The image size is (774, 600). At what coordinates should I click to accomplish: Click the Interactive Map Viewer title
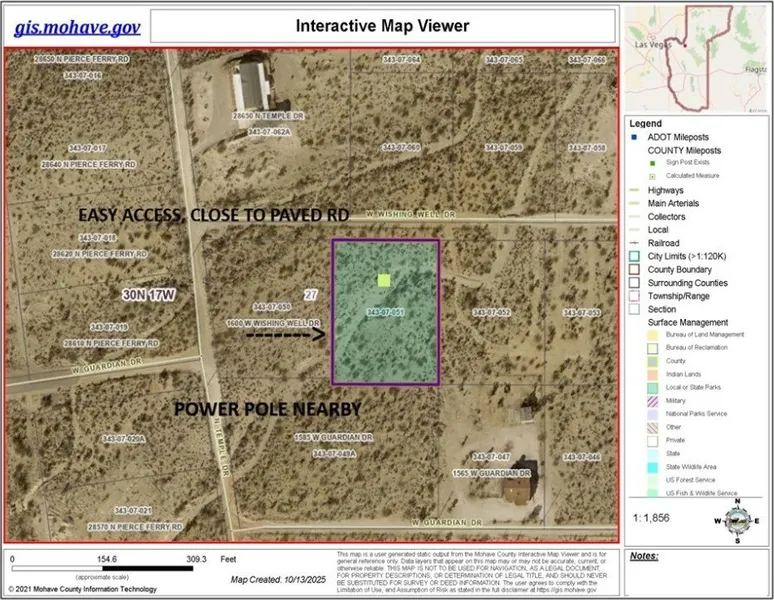pyautogui.click(x=382, y=25)
